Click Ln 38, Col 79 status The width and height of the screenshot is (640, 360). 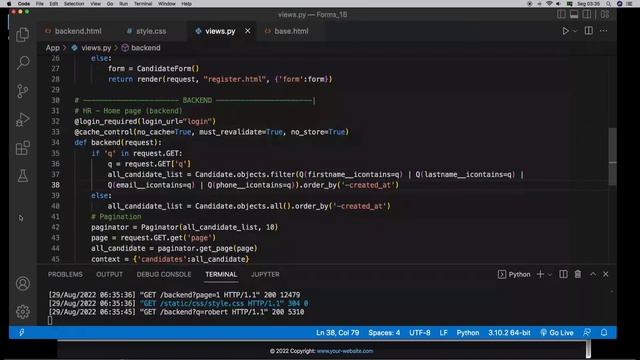coord(338,333)
